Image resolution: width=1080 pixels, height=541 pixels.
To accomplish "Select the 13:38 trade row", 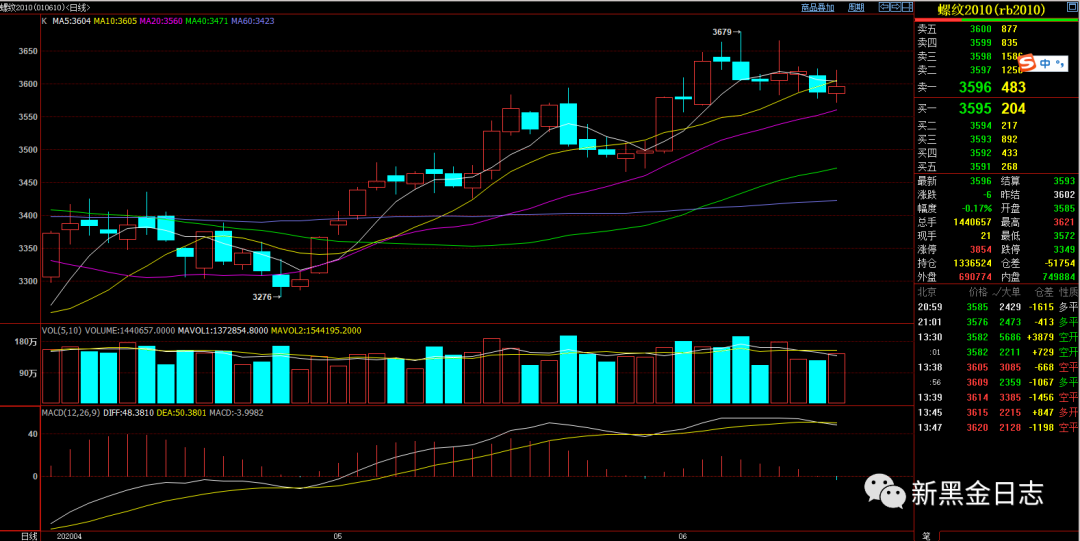I will [997, 367].
